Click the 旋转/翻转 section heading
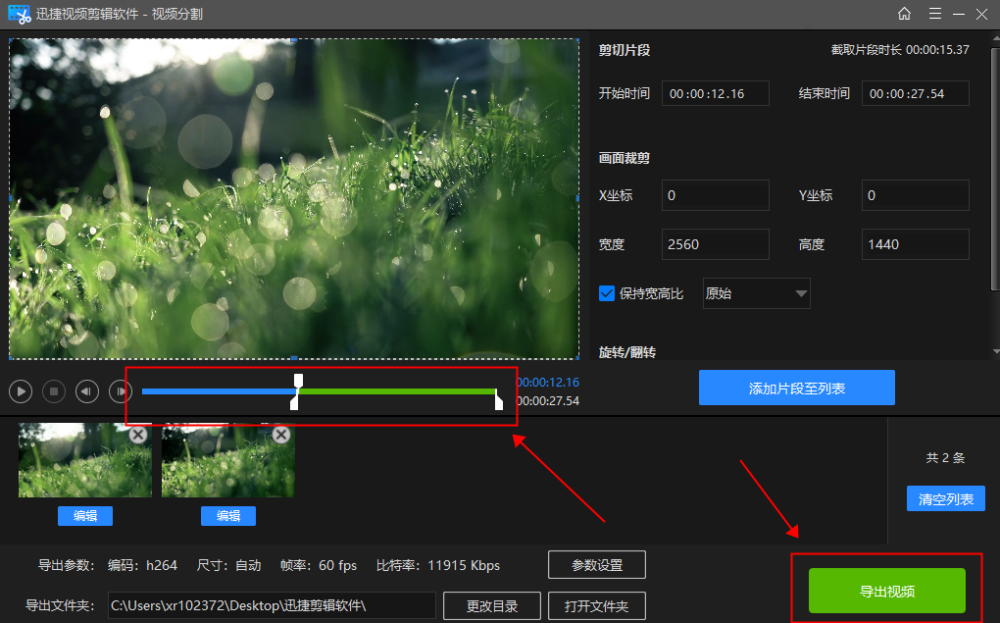 628,352
